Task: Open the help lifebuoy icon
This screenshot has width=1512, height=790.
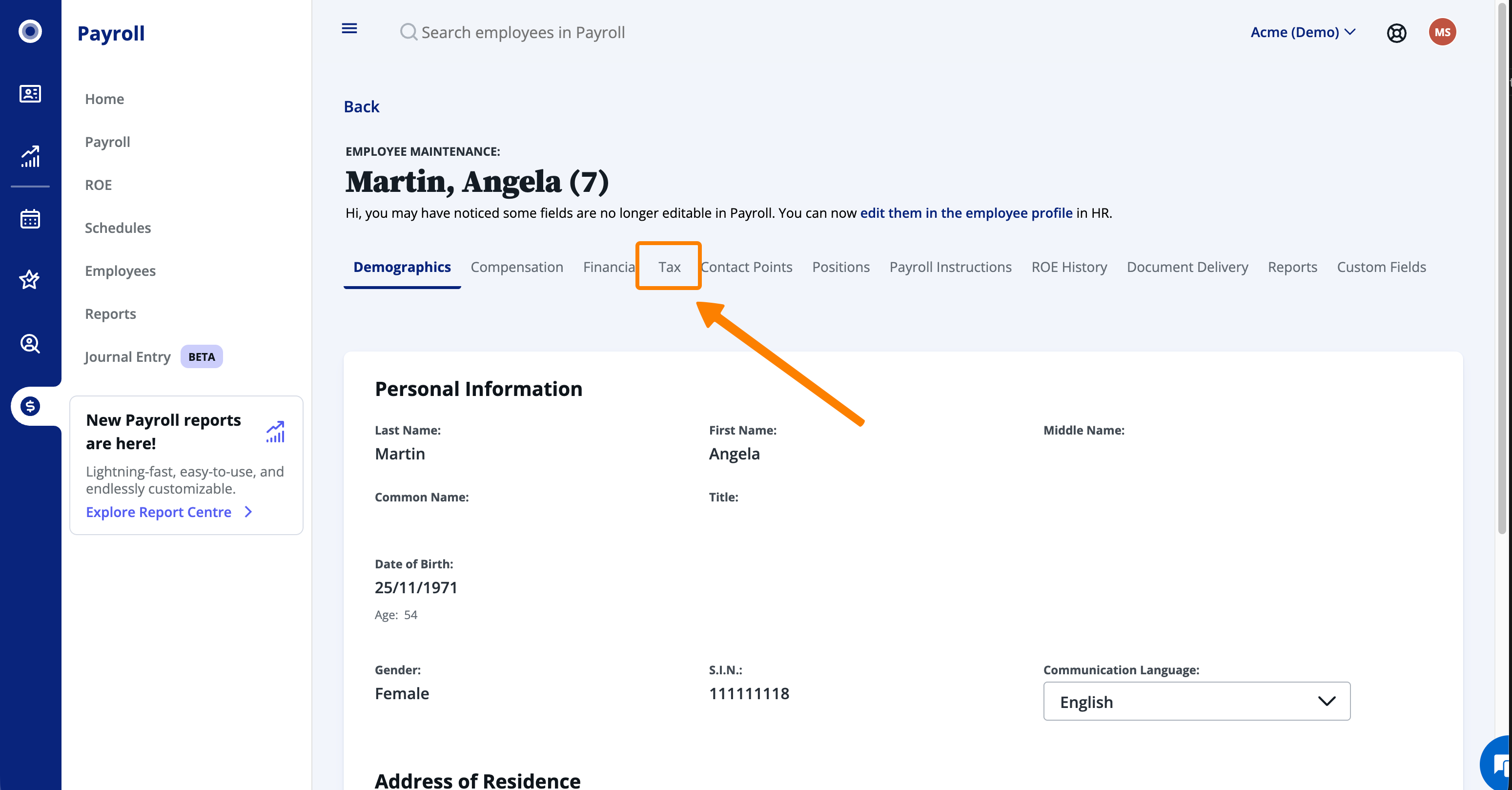Action: [1396, 33]
